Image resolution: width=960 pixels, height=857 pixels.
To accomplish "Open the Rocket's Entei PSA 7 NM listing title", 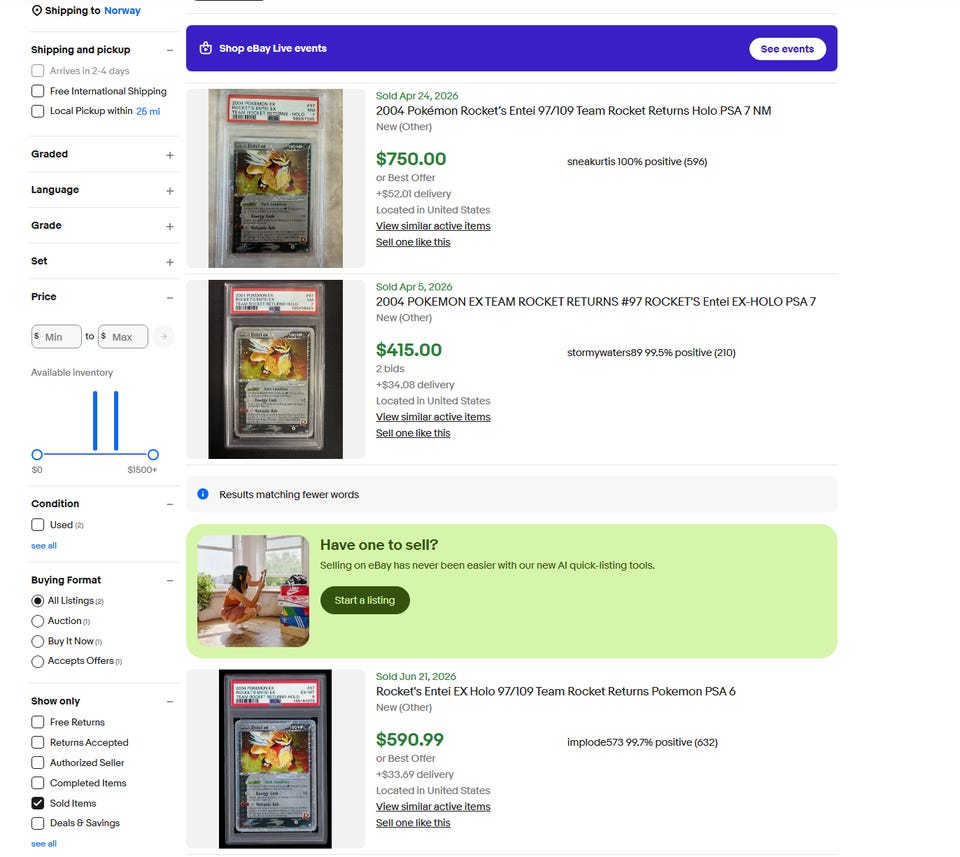I will (x=574, y=111).
